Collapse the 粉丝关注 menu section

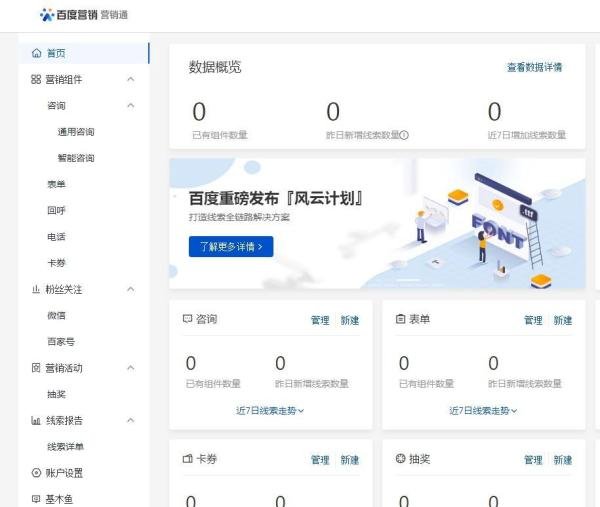[x=130, y=289]
